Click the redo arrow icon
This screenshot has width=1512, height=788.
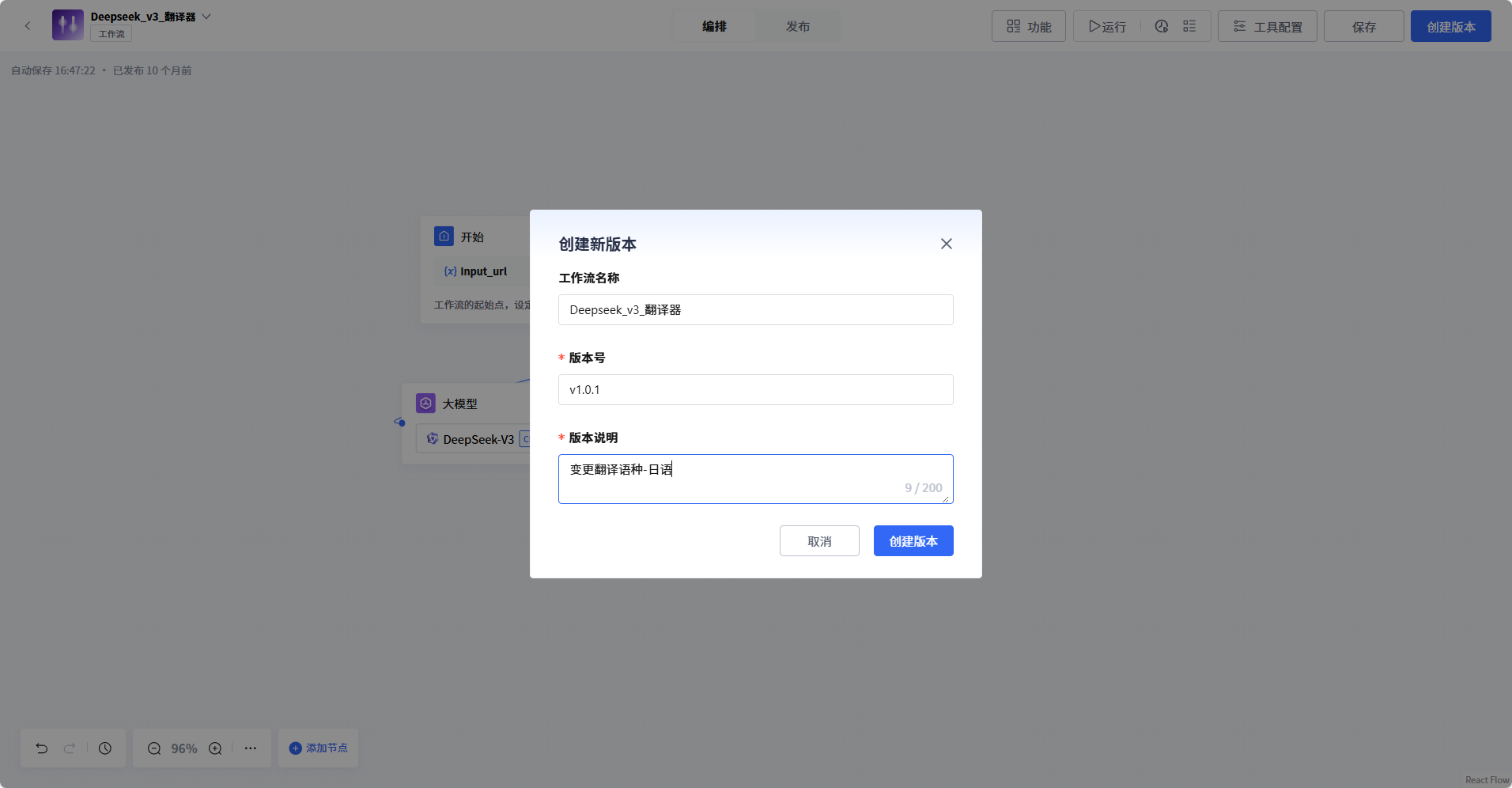pos(70,748)
